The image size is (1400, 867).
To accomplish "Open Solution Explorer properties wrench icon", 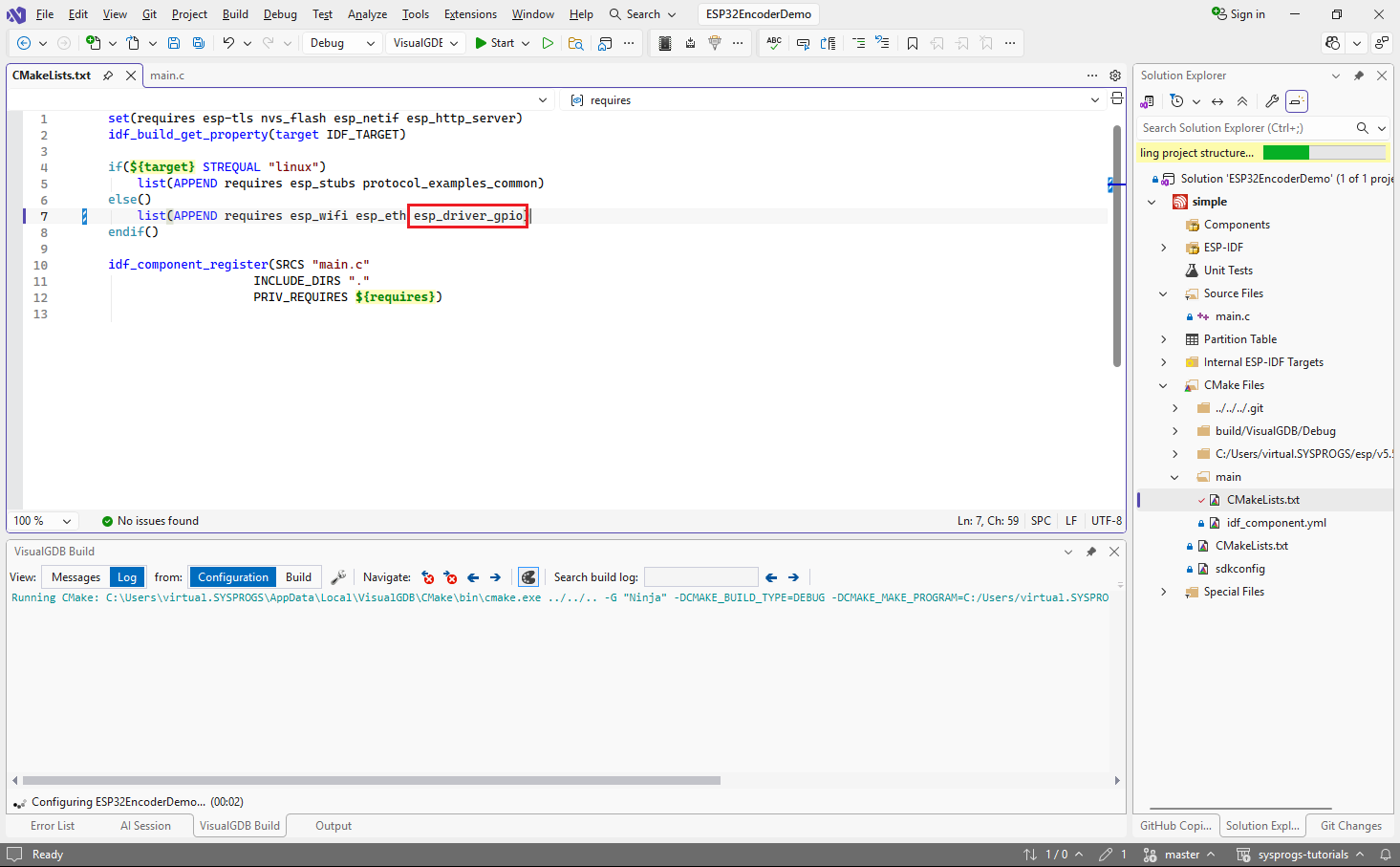I will (1271, 101).
